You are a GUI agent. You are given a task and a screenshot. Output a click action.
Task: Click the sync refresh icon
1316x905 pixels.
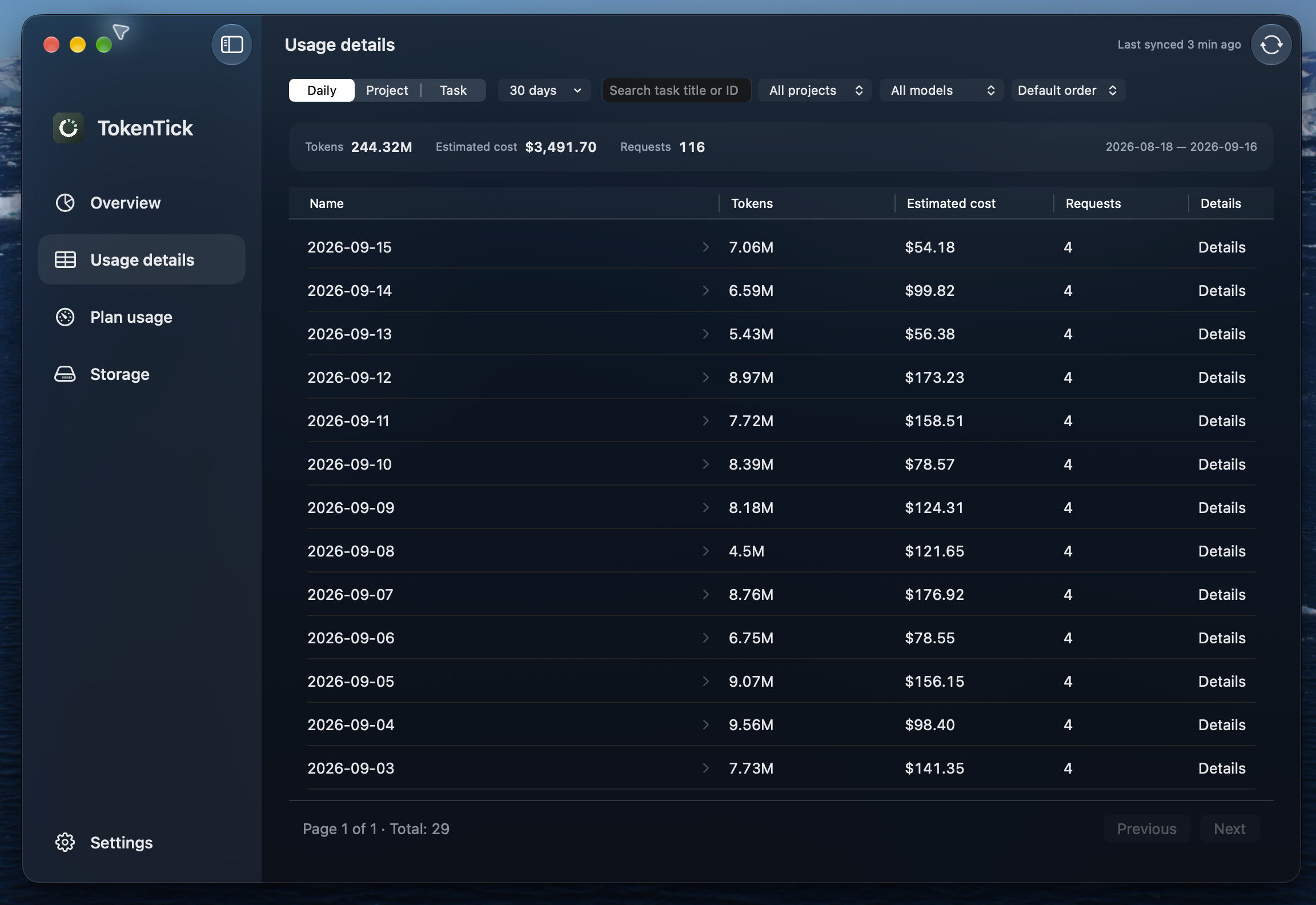[1271, 45]
